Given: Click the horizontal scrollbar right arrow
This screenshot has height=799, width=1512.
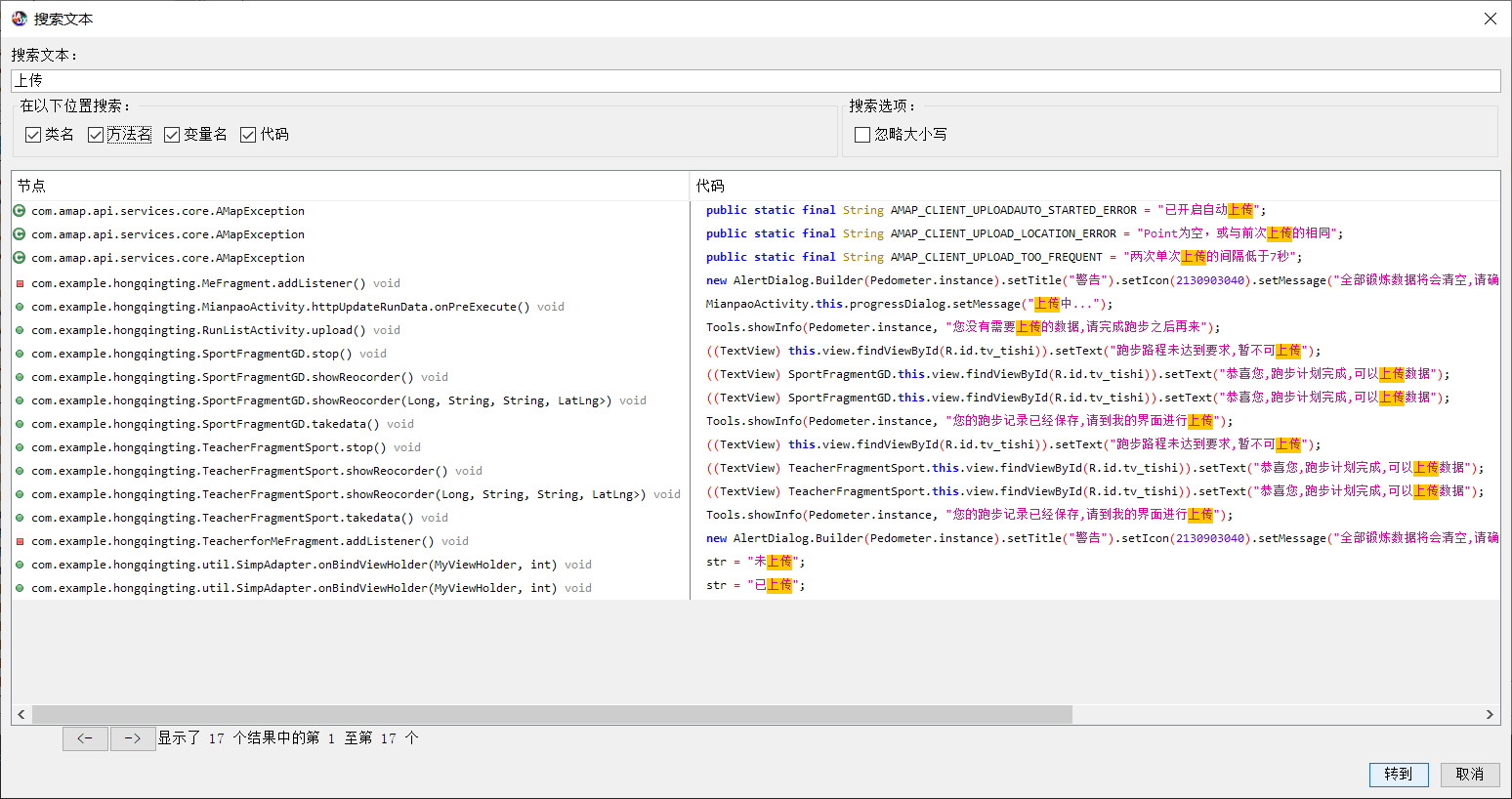Looking at the screenshot, I should click(x=1490, y=715).
